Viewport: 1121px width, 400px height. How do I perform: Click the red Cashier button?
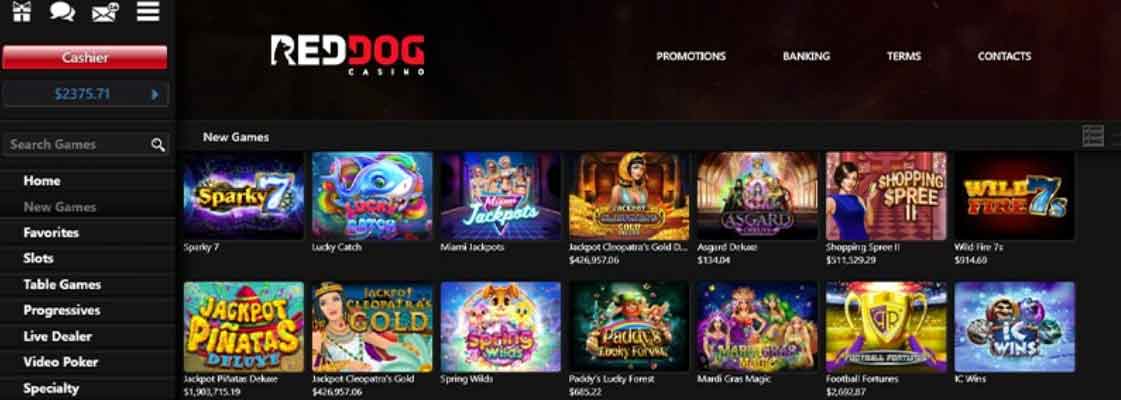84,57
